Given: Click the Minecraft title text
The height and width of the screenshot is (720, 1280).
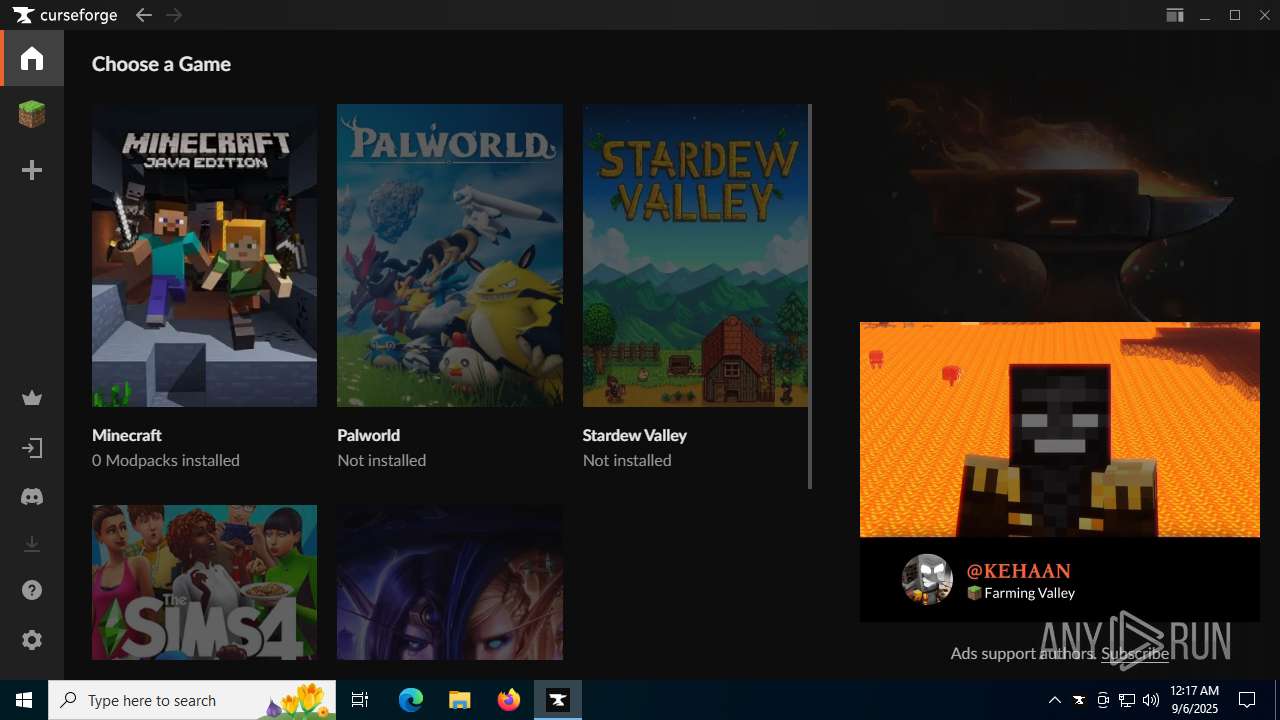Looking at the screenshot, I should [x=127, y=435].
